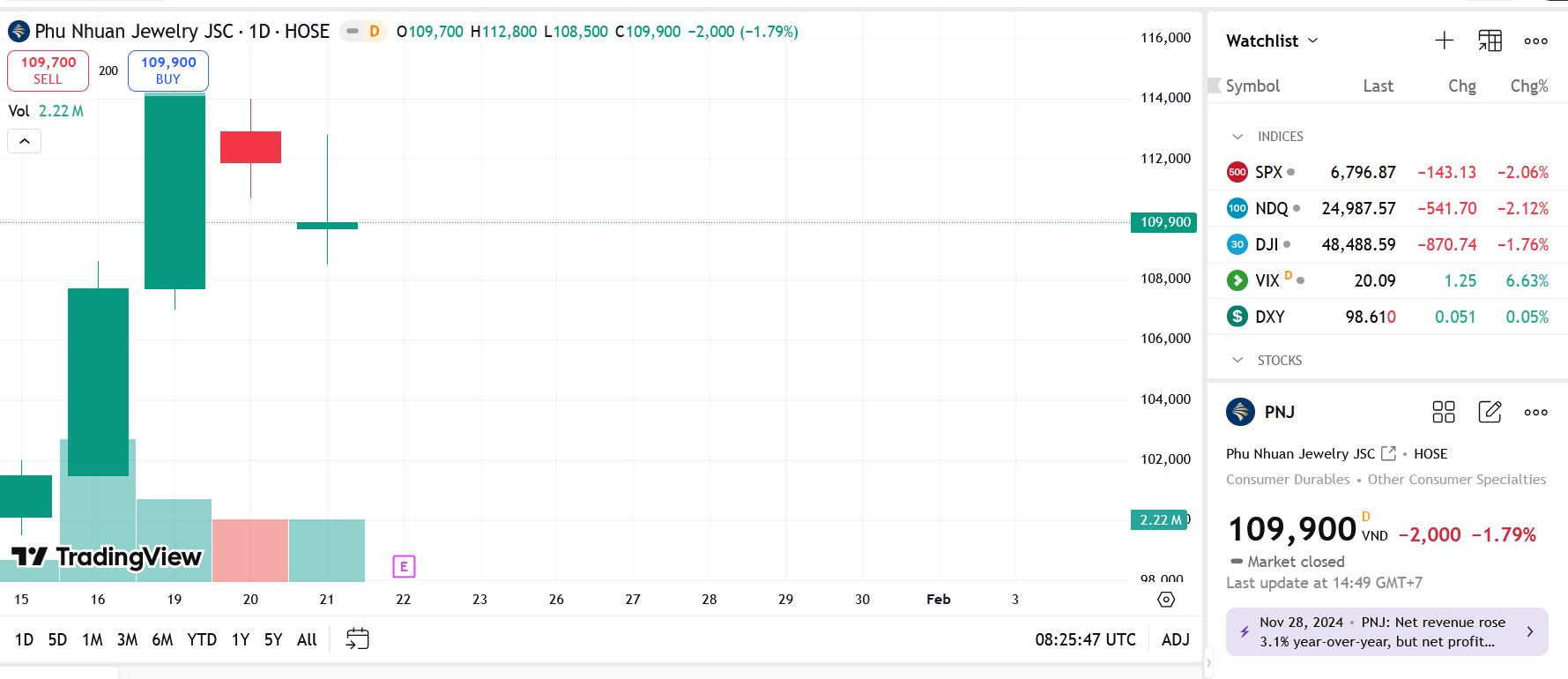
Task: Click the 109,900 BUY button
Action: pyautogui.click(x=168, y=71)
